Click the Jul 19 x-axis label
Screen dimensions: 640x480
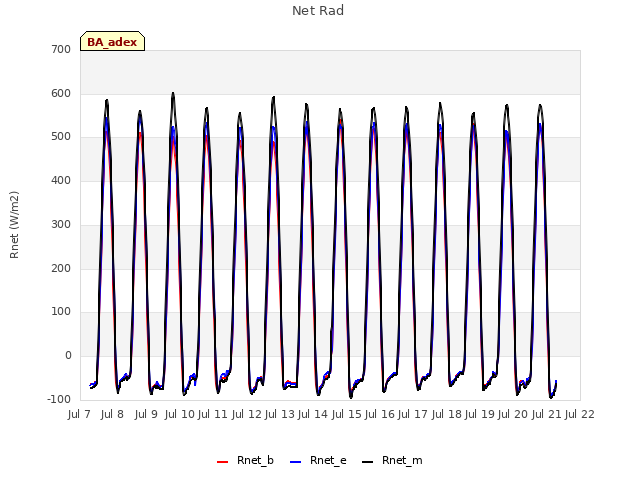480,414
